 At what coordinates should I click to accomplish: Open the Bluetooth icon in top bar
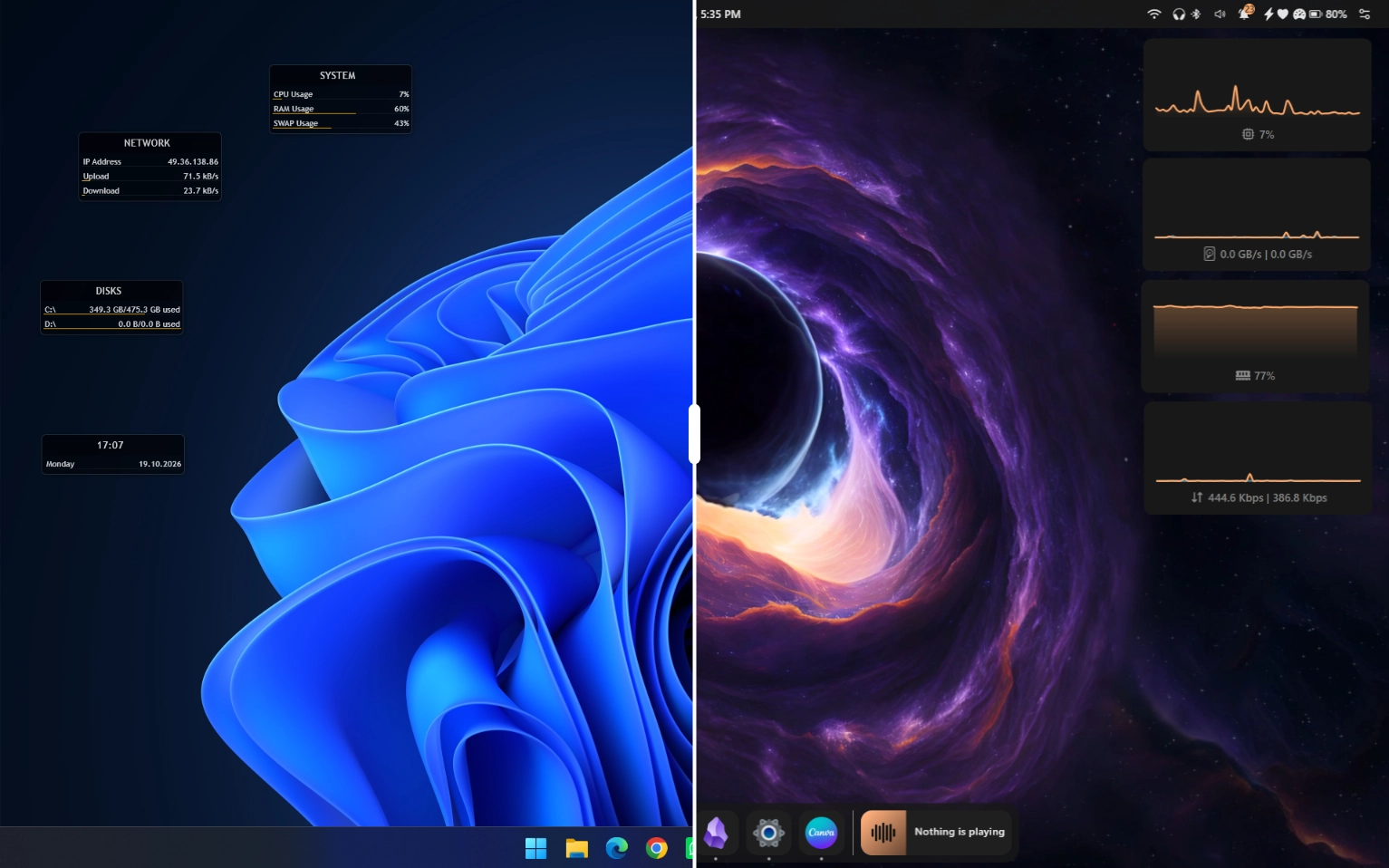coord(1196,14)
